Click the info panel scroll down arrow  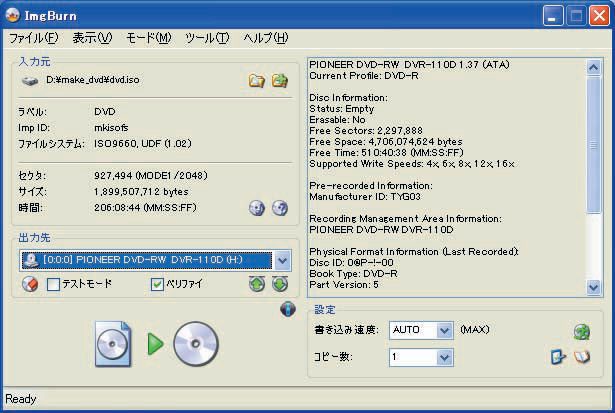tap(593, 287)
